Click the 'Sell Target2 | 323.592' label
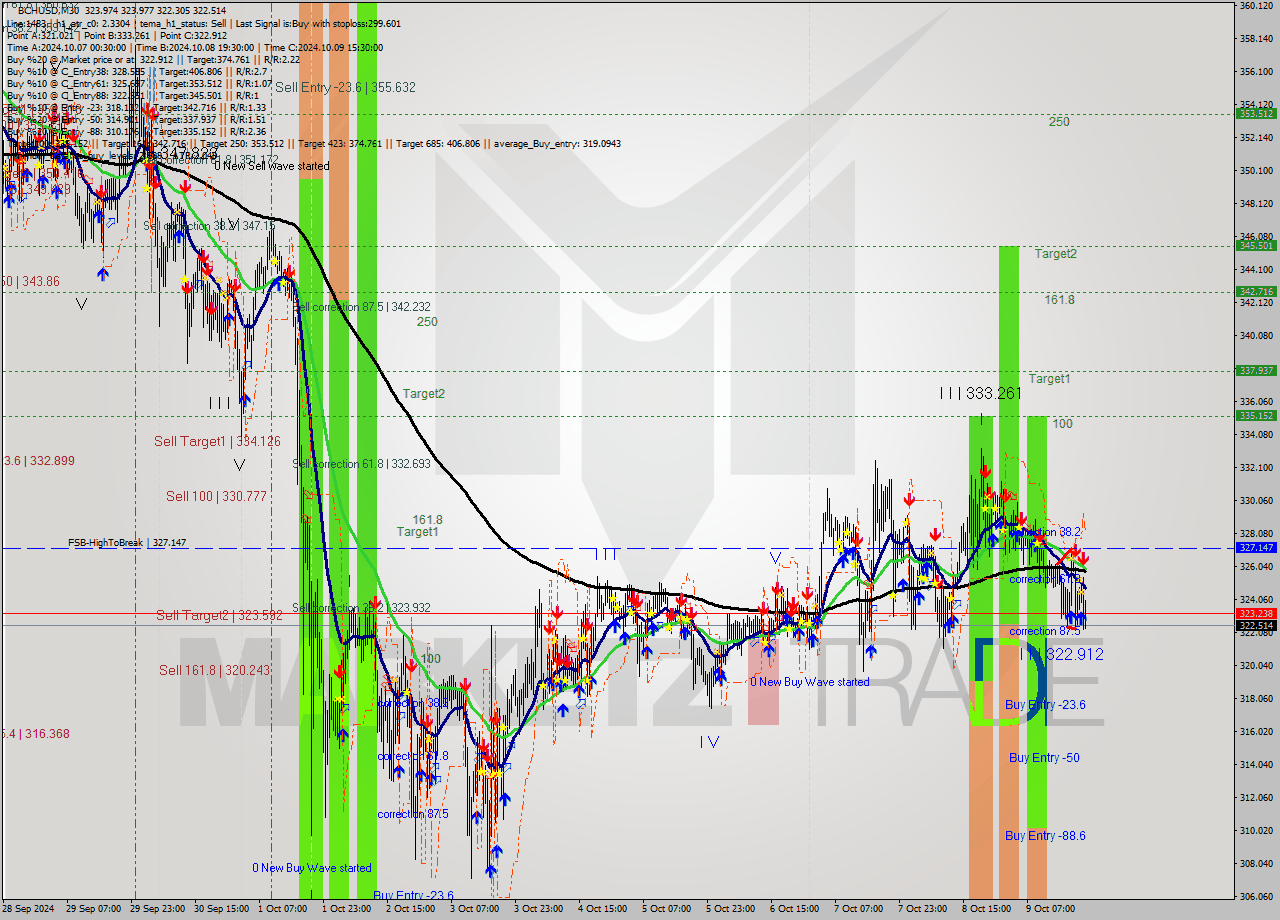Image resolution: width=1280 pixels, height=920 pixels. [219, 616]
